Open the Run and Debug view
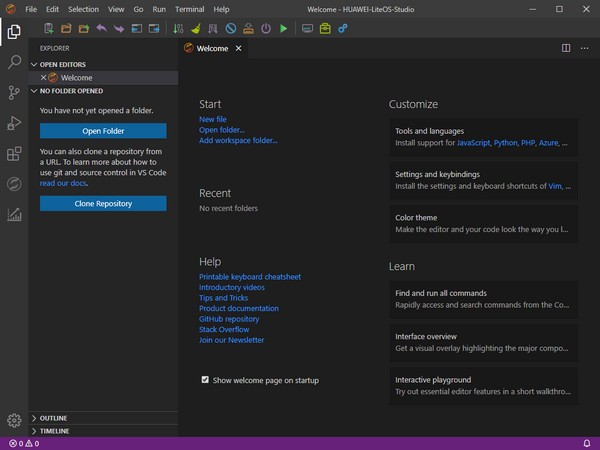 14,123
